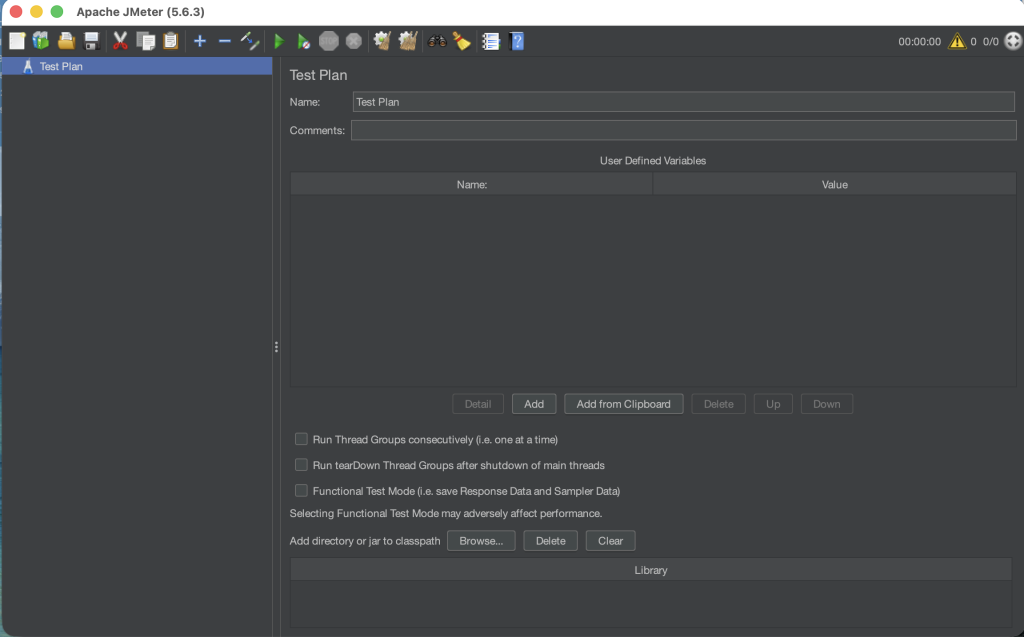Collapse all nodes with minus icon
Viewport: 1024px width, 637px height.
pos(225,41)
